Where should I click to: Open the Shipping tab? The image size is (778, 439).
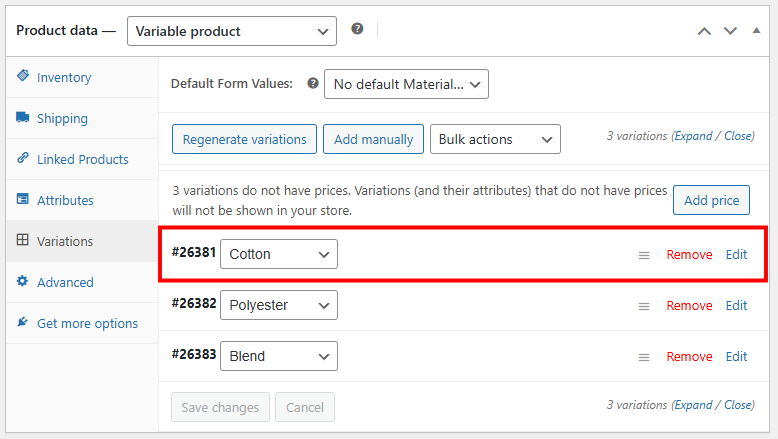[x=82, y=118]
